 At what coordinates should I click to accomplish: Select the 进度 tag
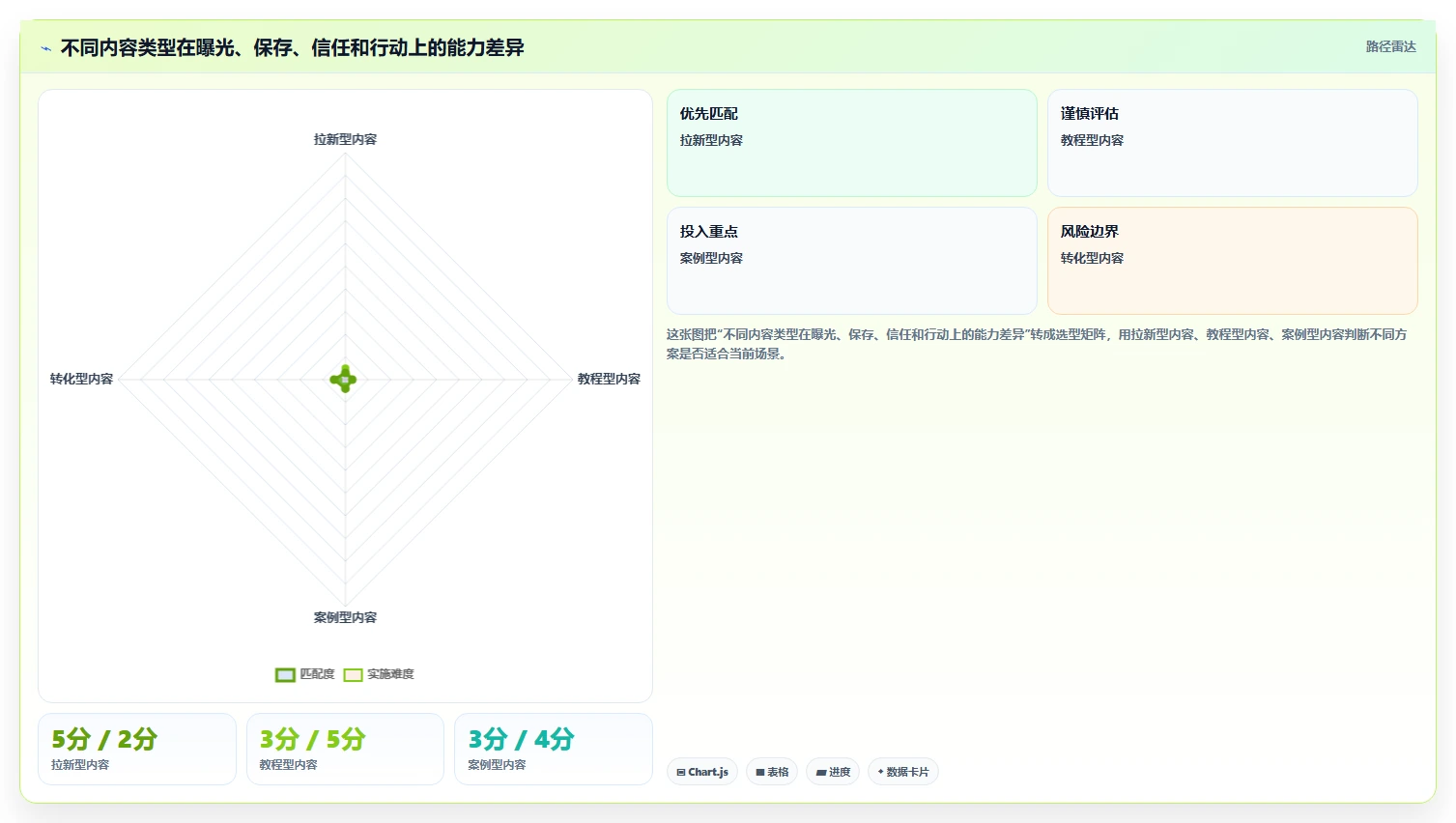coord(833,772)
